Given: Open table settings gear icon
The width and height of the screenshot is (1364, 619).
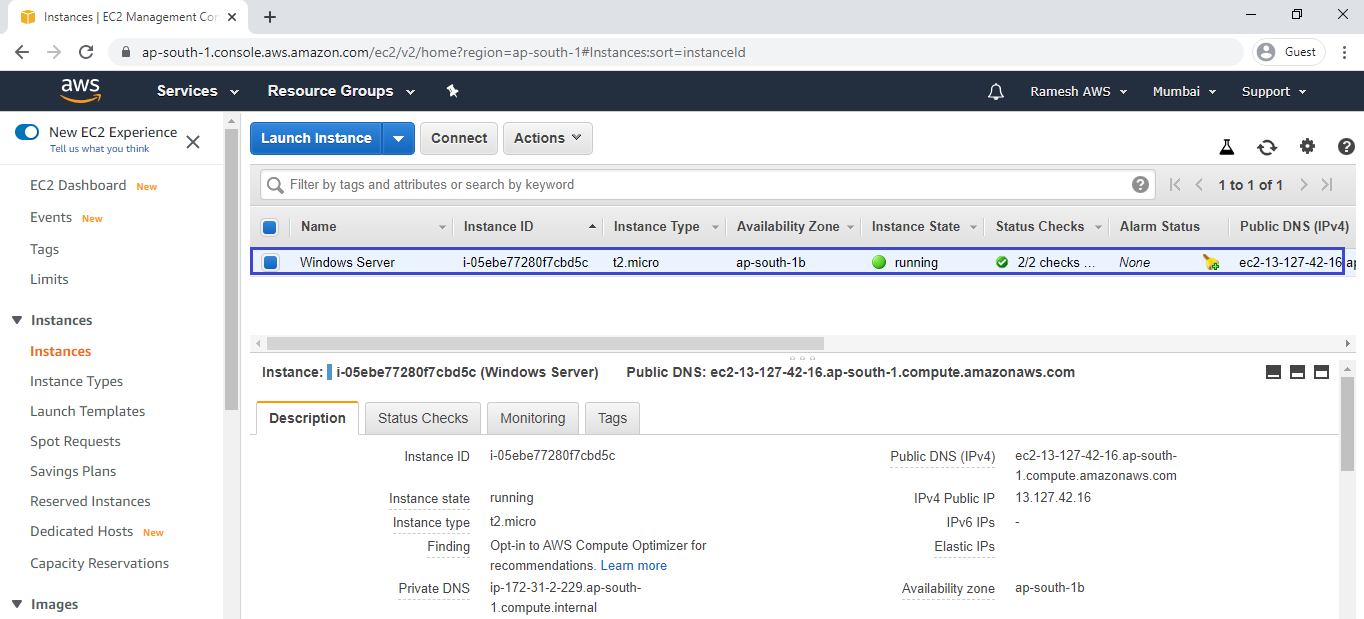Looking at the screenshot, I should [1307, 146].
